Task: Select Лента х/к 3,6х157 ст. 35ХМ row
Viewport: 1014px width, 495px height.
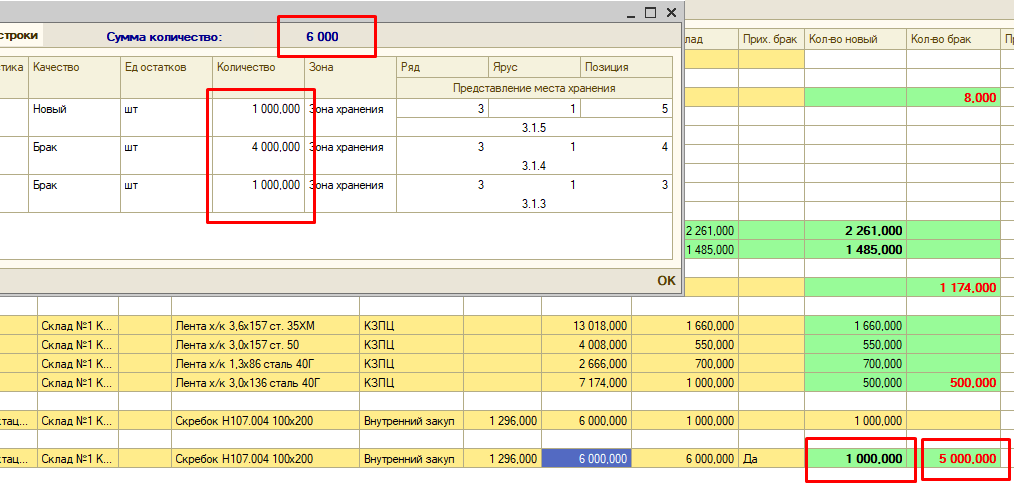Action: point(265,325)
